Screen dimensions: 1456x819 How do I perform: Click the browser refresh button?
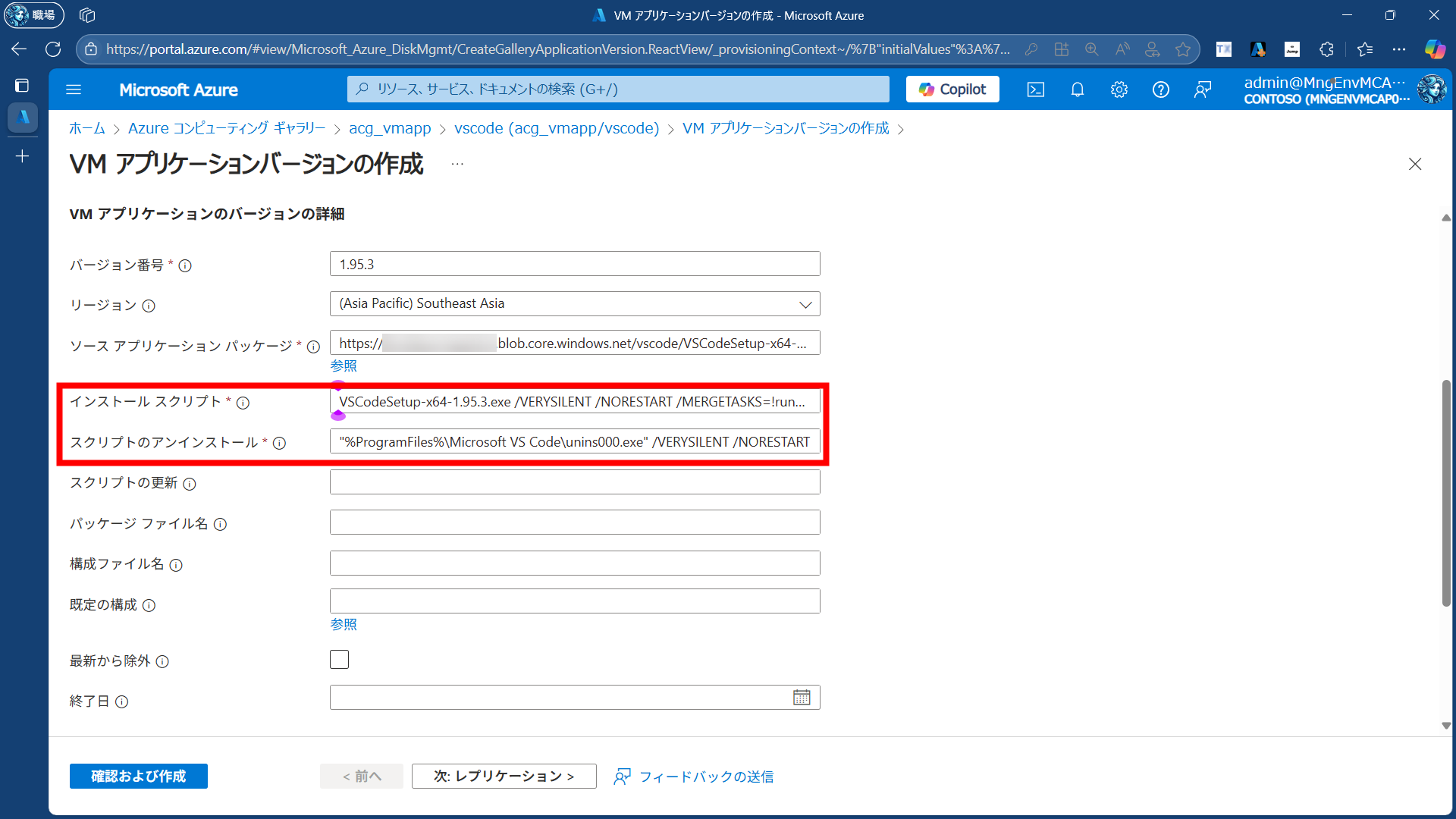[53, 49]
